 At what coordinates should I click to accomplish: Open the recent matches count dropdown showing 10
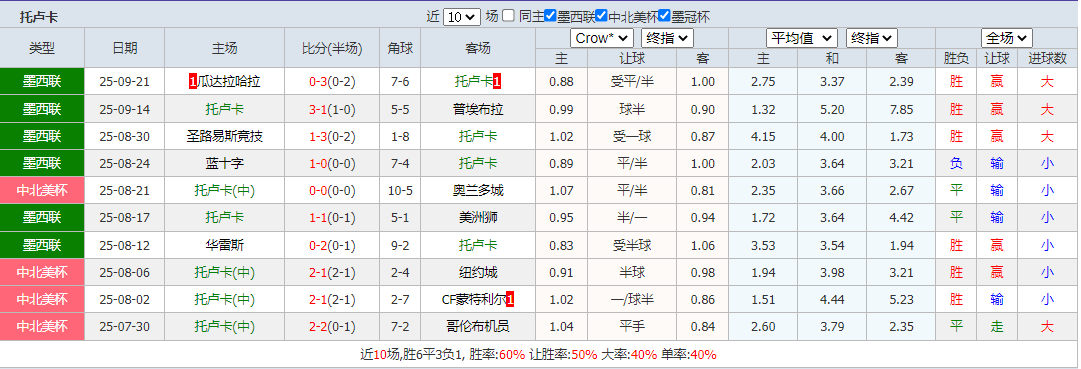[461, 17]
